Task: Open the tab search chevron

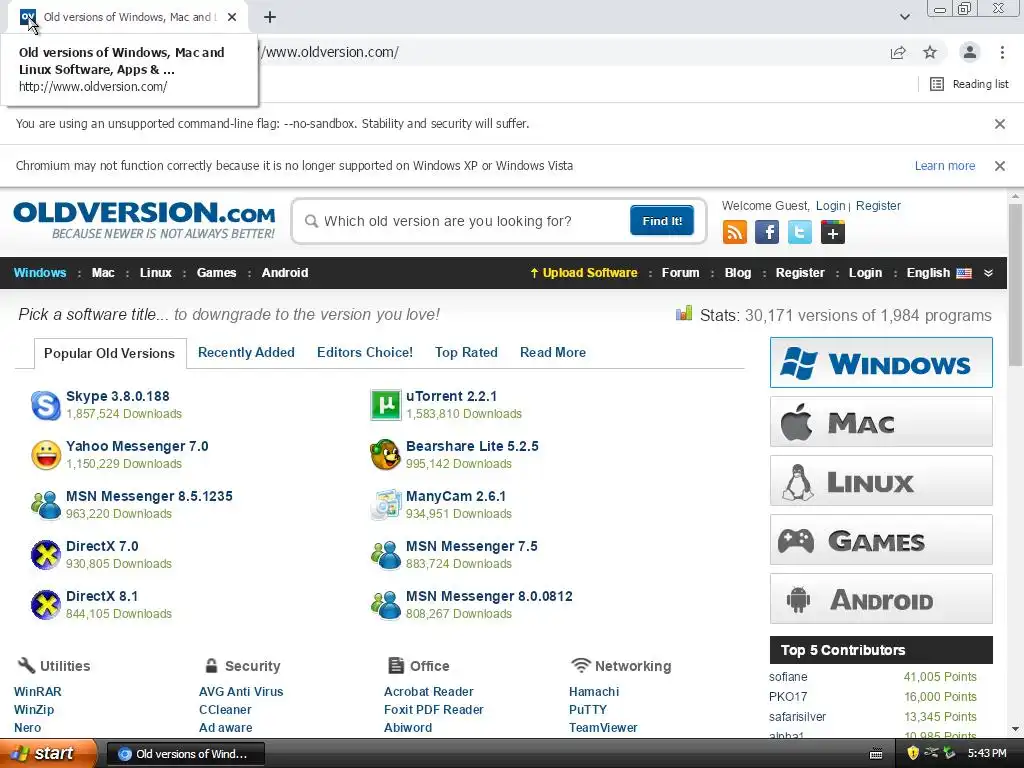Action: coord(904,17)
